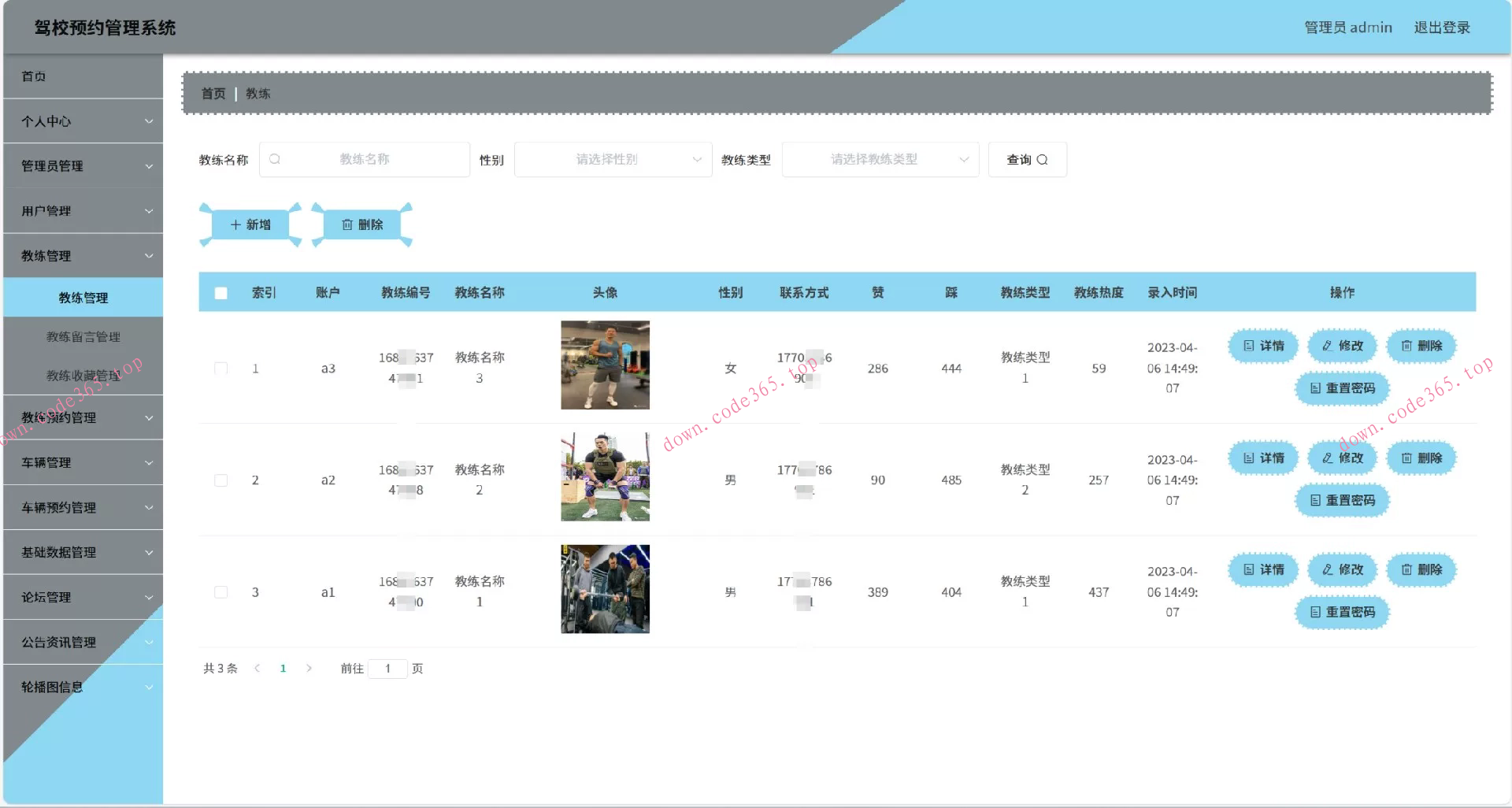The width and height of the screenshot is (1512, 808).
Task: Click the 退出登录 link
Action: (1442, 28)
